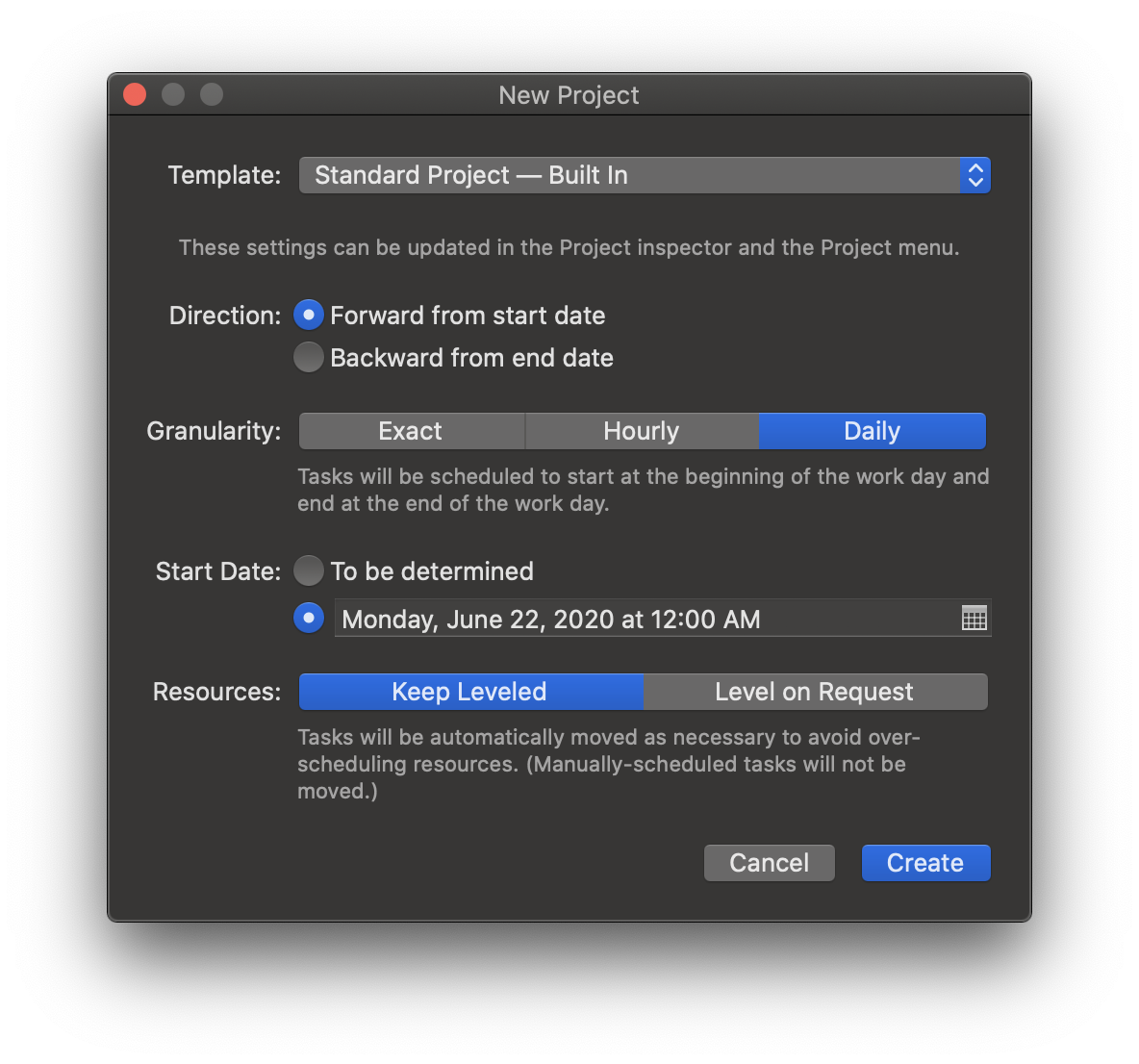Select Forward from start date
1139x1064 pixels.
tap(309, 316)
